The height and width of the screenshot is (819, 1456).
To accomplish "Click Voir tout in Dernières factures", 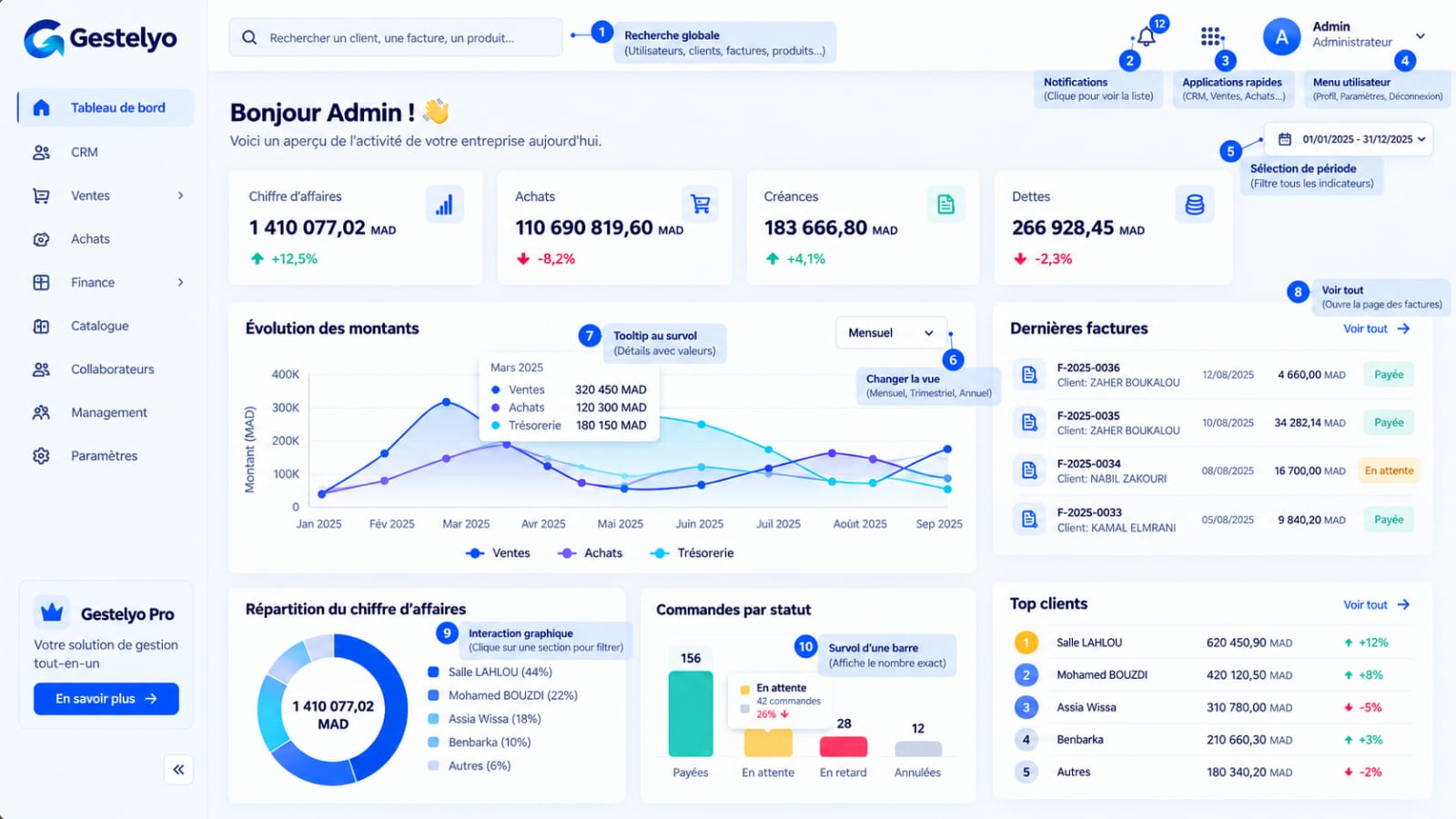I will pos(1377,329).
